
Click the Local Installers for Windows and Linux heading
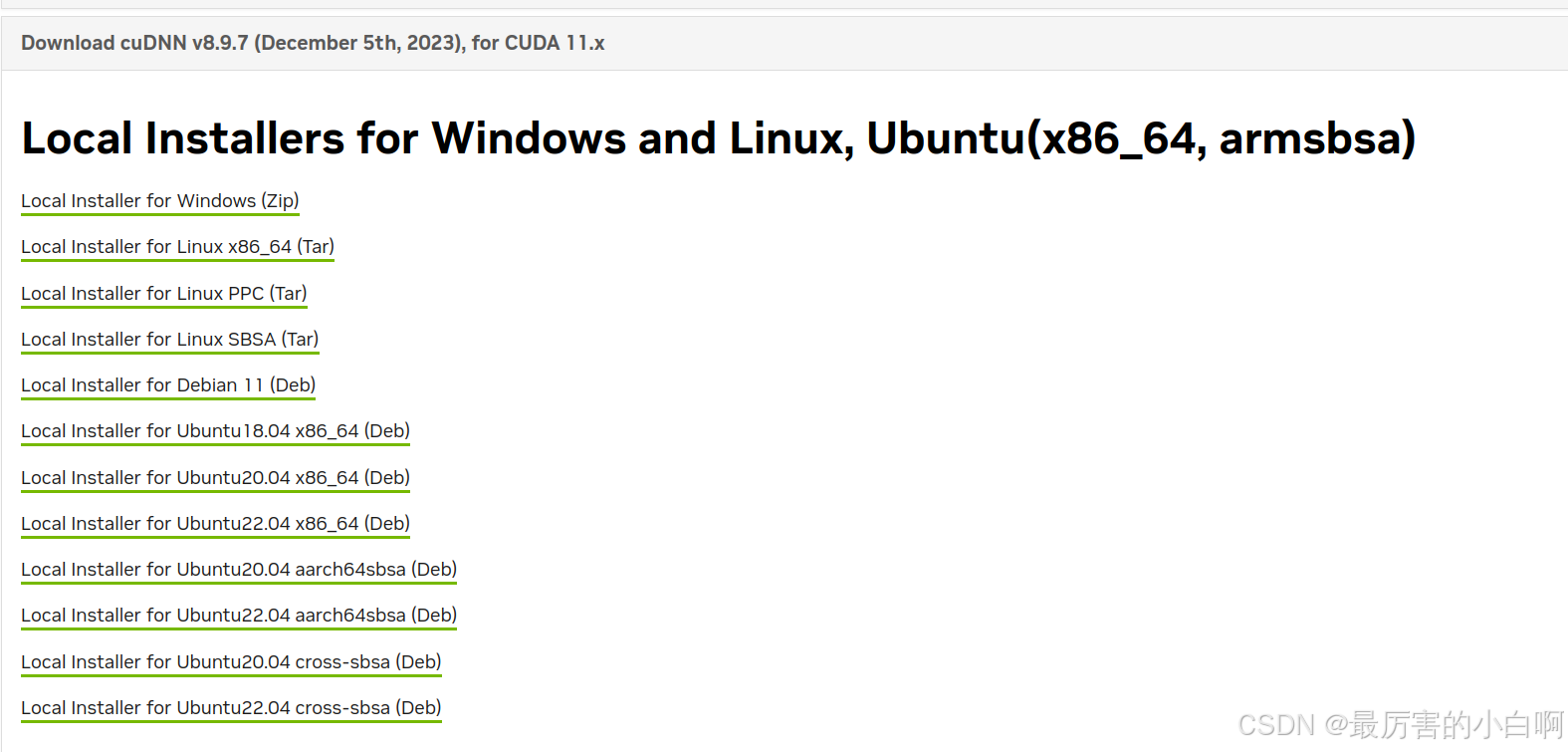(718, 137)
